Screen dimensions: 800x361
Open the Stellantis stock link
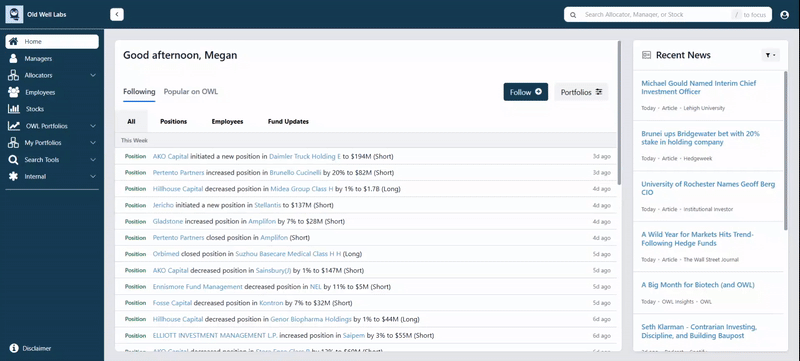point(268,205)
